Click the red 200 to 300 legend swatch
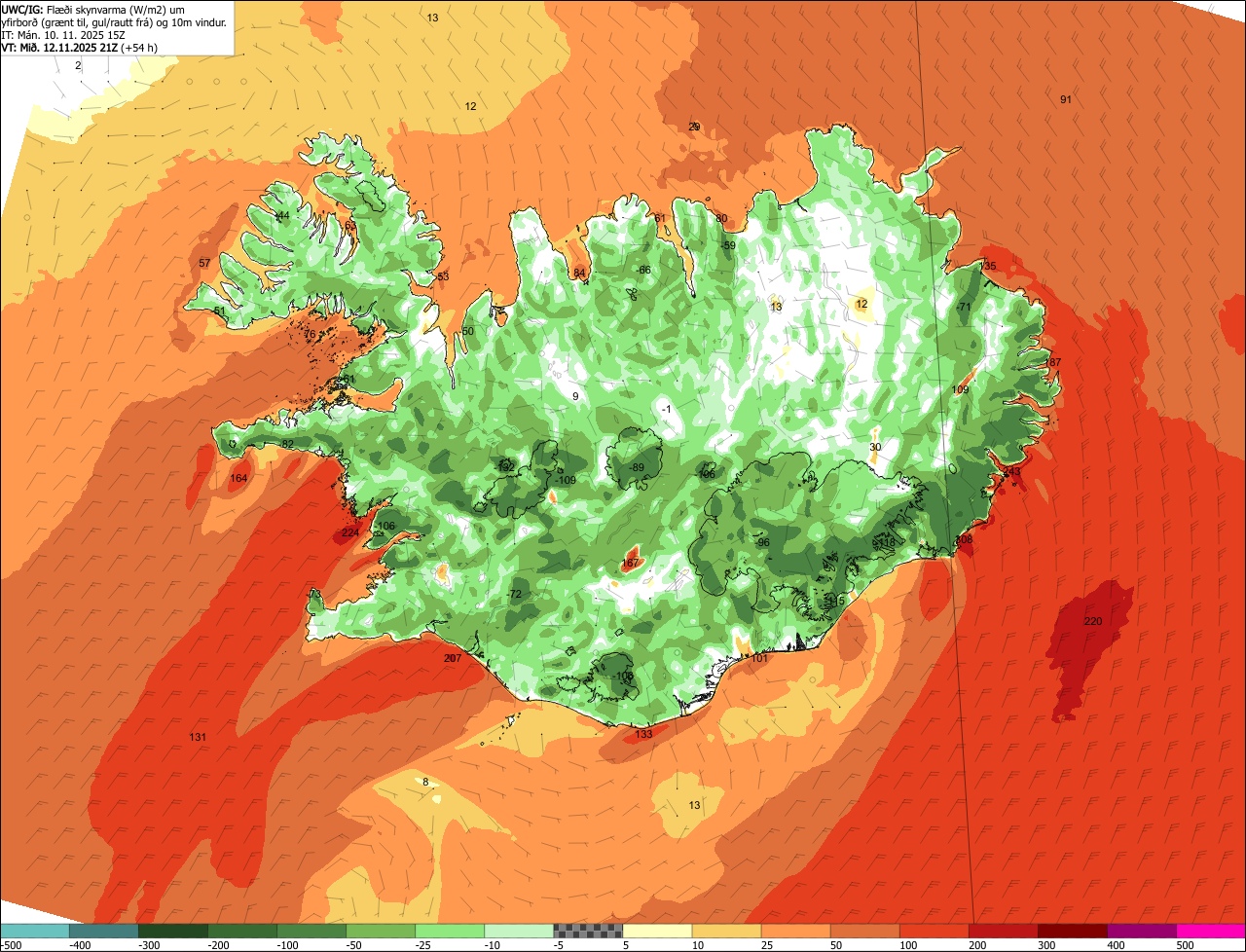 coord(1003,931)
